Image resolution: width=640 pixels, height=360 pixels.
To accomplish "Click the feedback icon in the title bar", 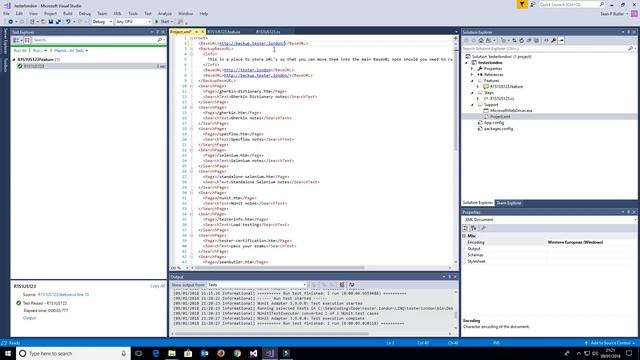I will pyautogui.click(x=533, y=4).
